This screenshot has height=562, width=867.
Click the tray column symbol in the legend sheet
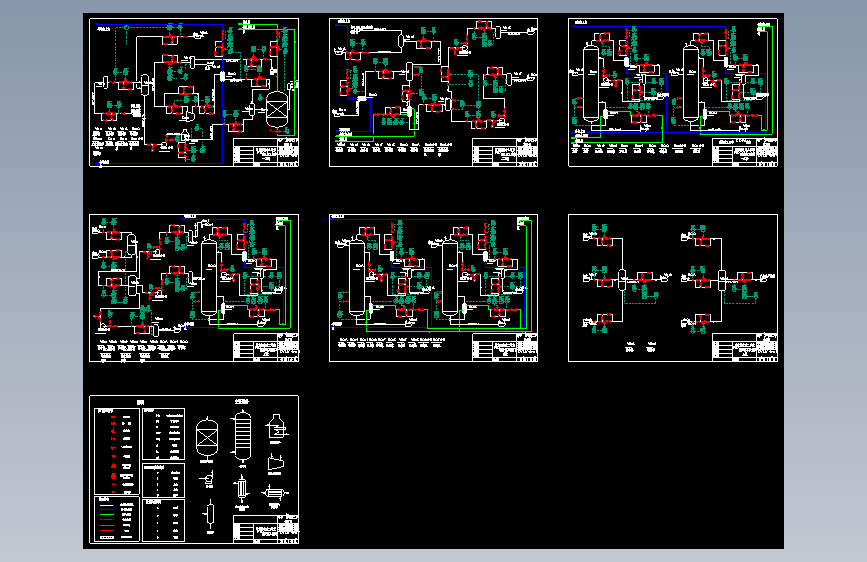[x=241, y=436]
